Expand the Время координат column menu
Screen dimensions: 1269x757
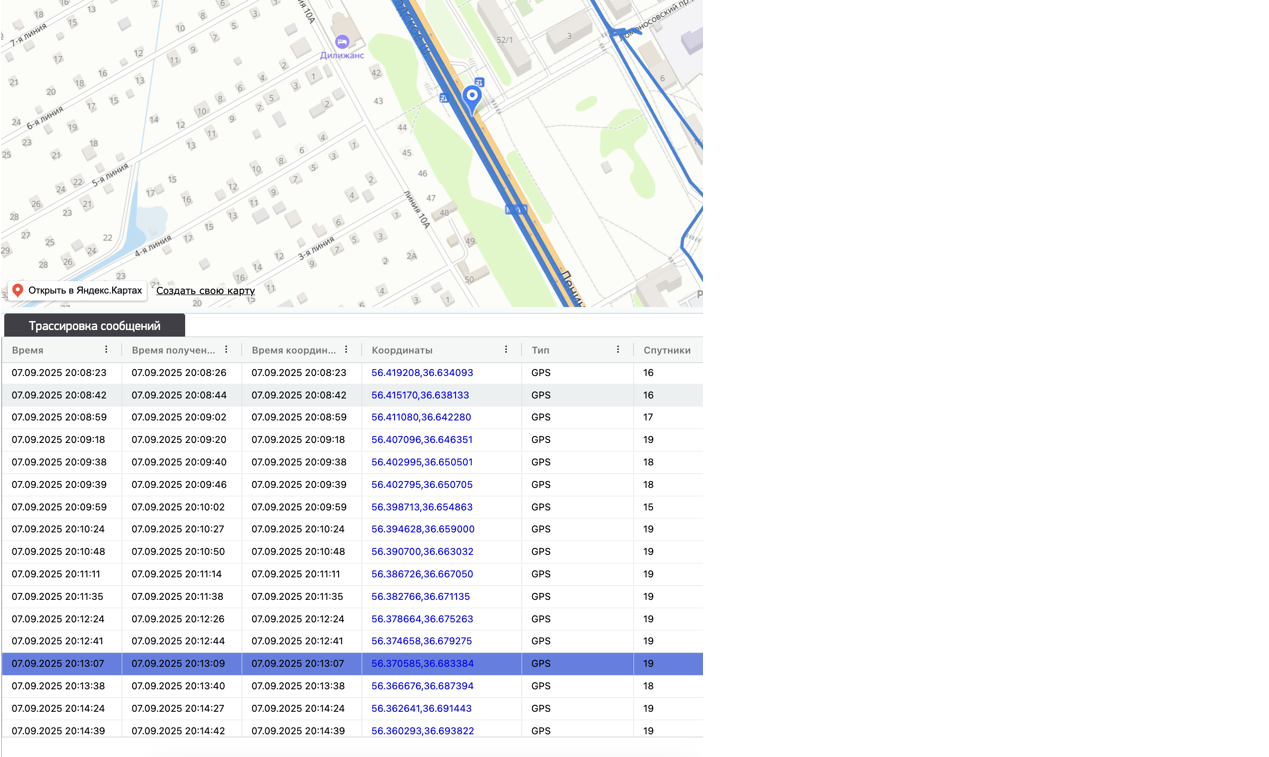[x=346, y=350]
